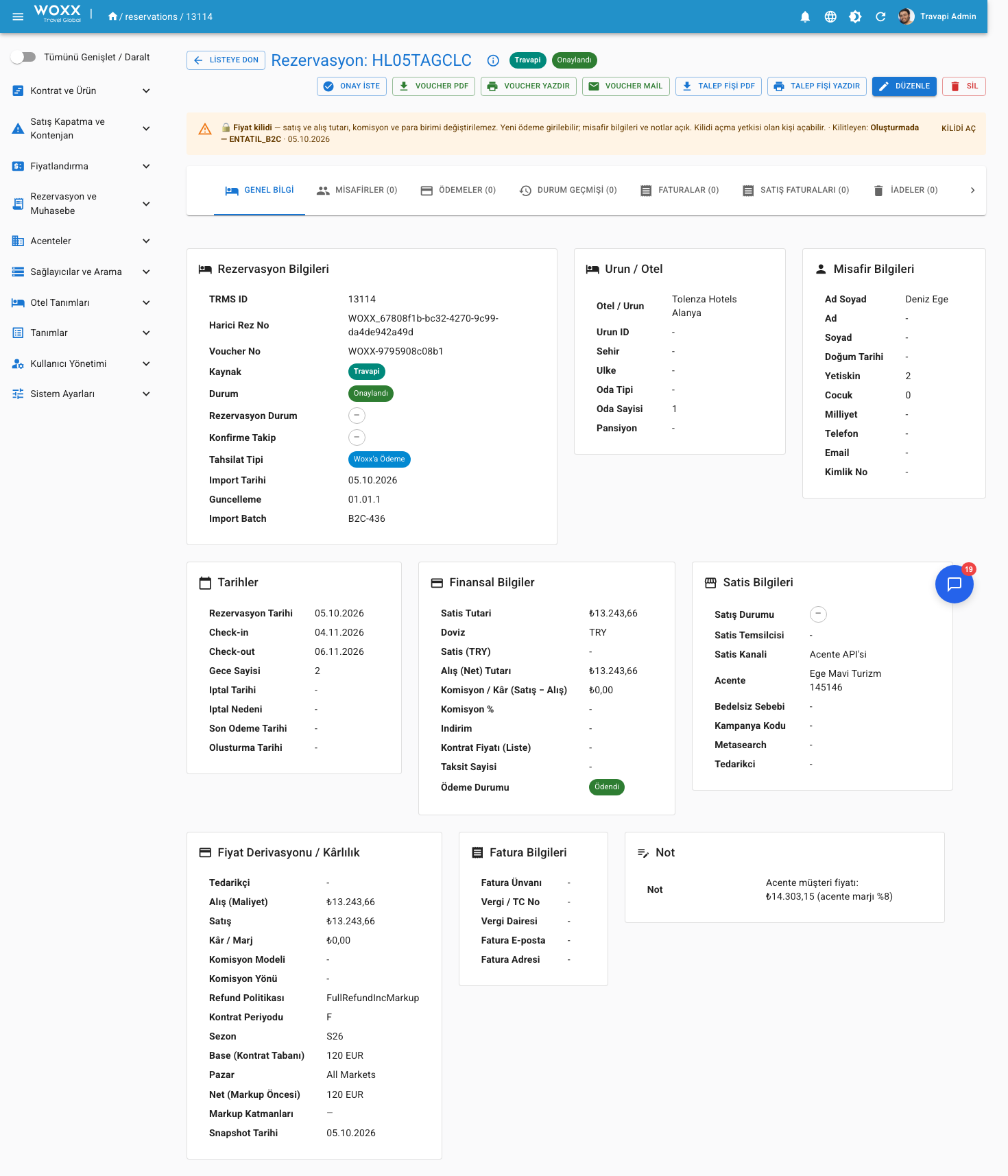Open the Ödemeler (0) tab

[457, 190]
